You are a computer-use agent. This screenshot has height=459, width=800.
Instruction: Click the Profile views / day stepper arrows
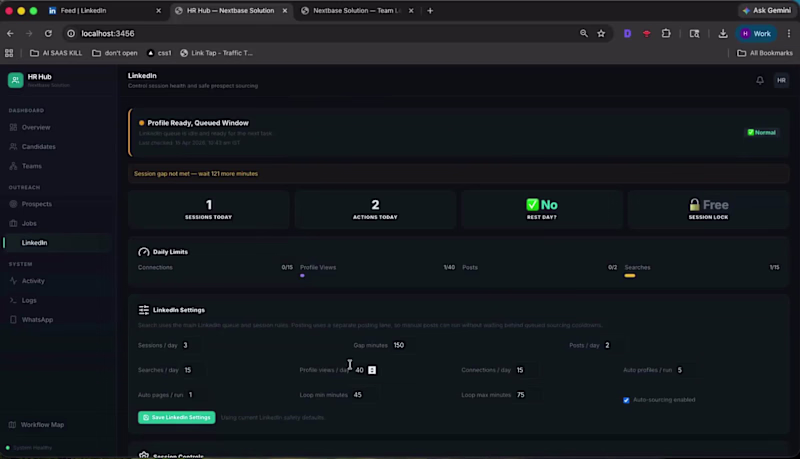pyautogui.click(x=372, y=370)
